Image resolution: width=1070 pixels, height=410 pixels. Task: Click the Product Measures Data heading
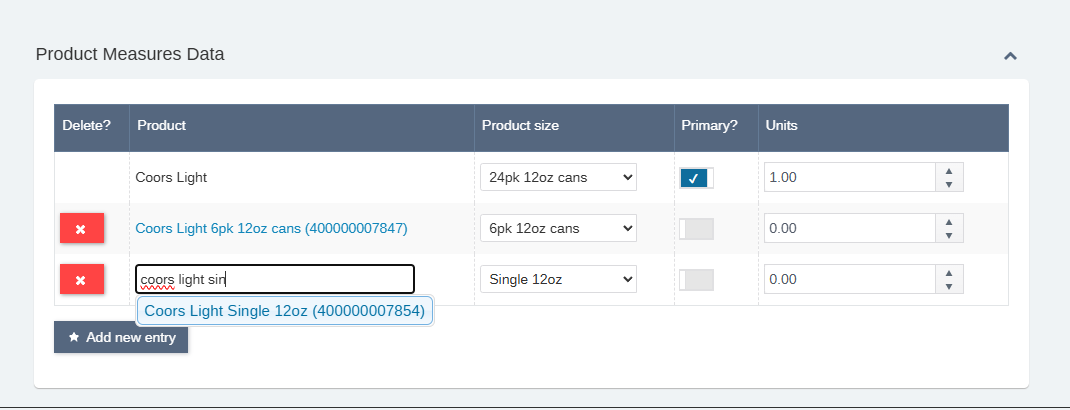pyautogui.click(x=130, y=54)
